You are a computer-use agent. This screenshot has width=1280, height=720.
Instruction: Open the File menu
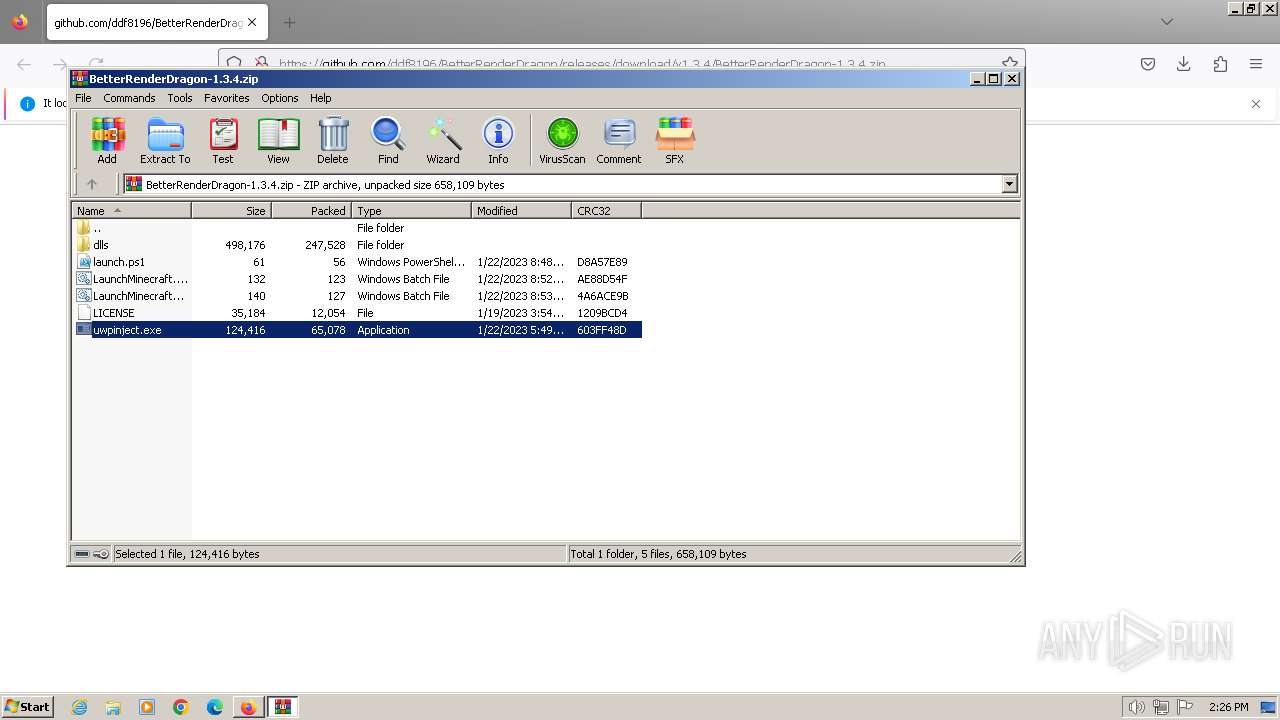click(x=83, y=98)
